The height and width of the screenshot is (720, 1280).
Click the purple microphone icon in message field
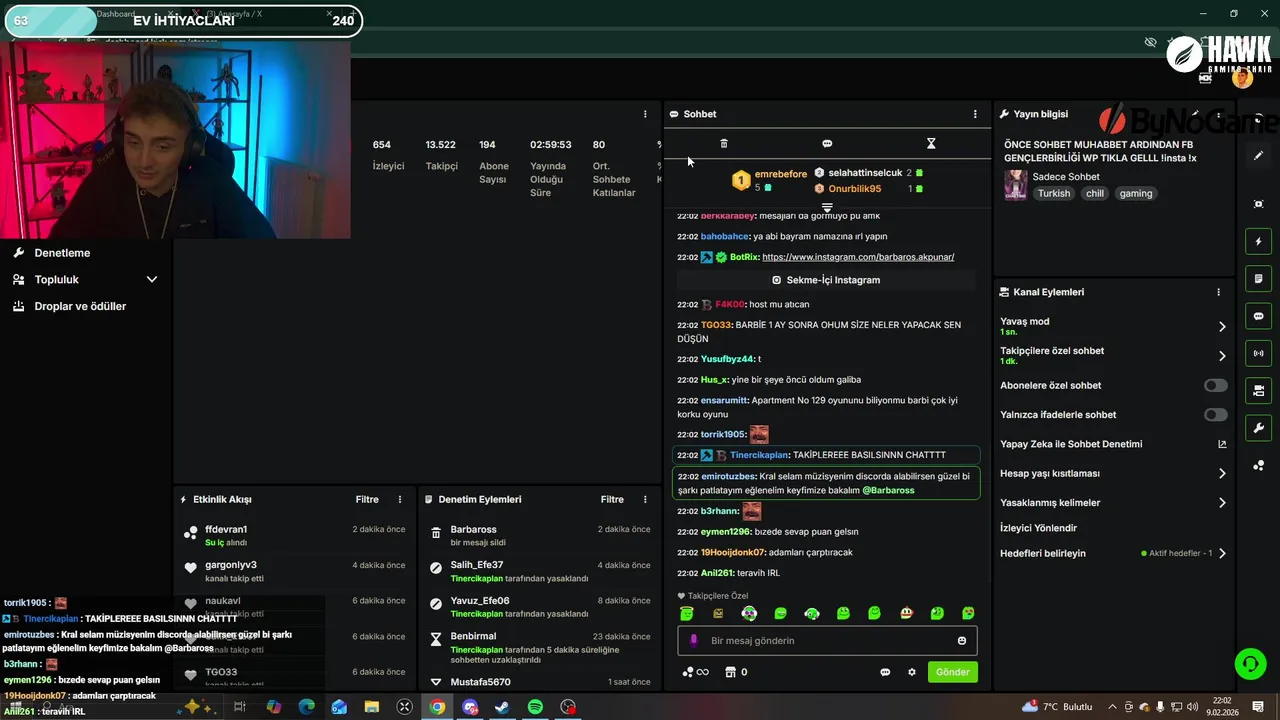click(x=694, y=641)
